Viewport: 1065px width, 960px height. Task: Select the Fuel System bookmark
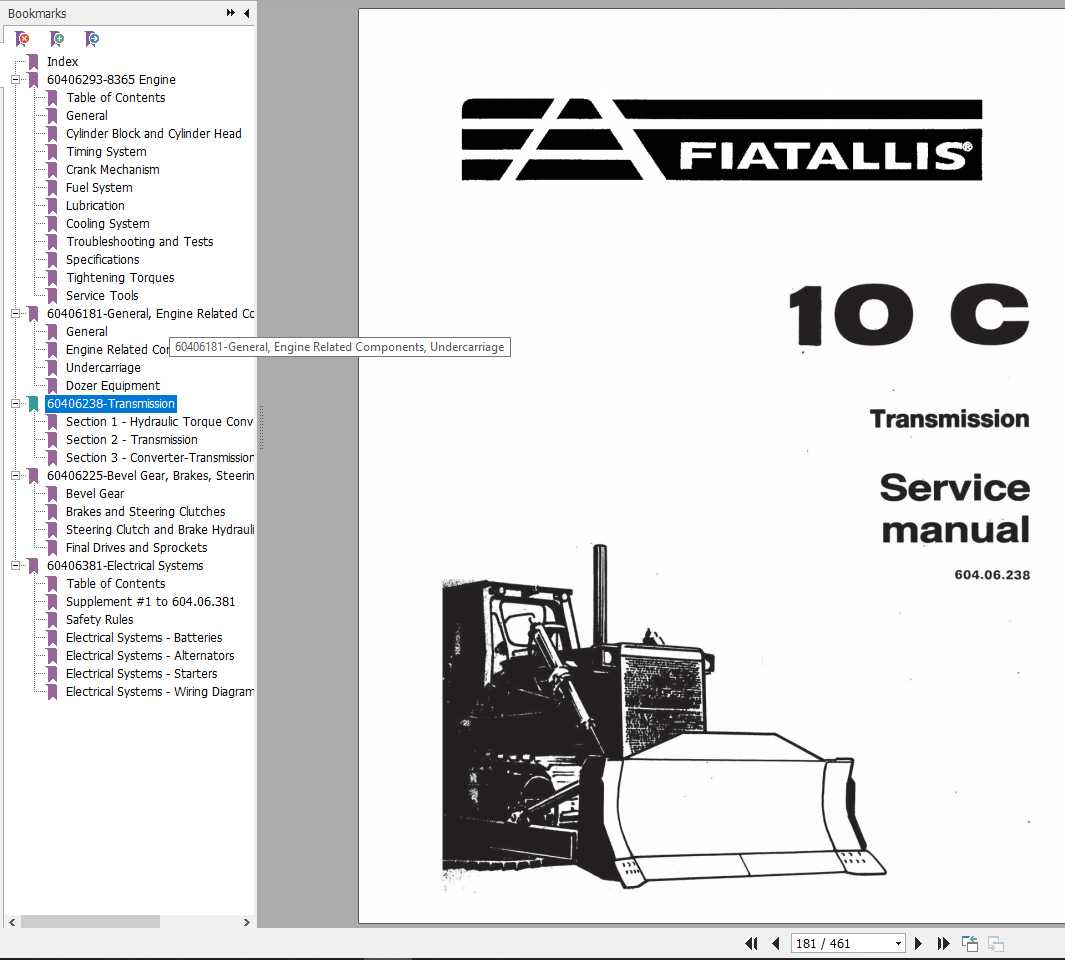pos(99,188)
